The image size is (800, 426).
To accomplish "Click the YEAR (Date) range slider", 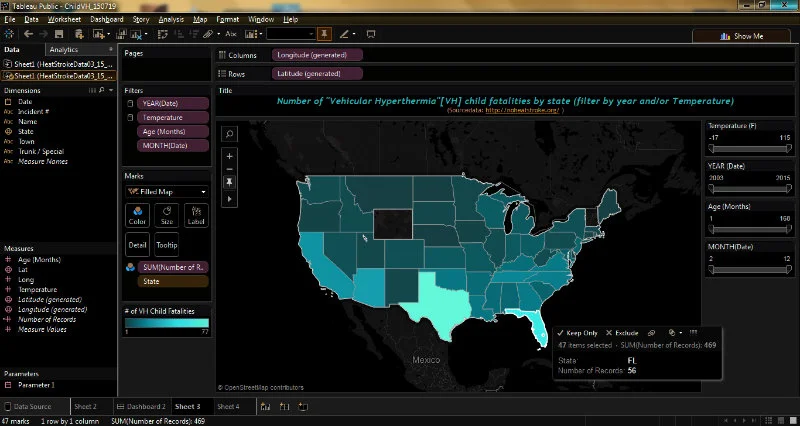I will pyautogui.click(x=749, y=189).
